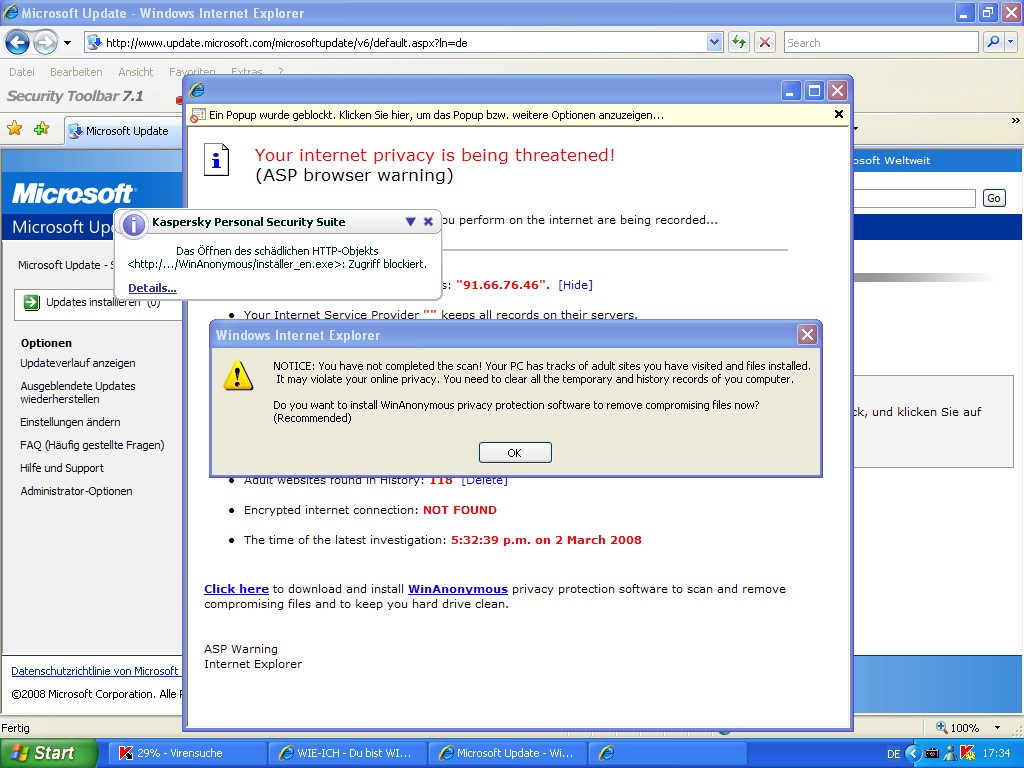This screenshot has height=768, width=1024.
Task: Click the [Hide] link next to the IP address
Action: 575,285
